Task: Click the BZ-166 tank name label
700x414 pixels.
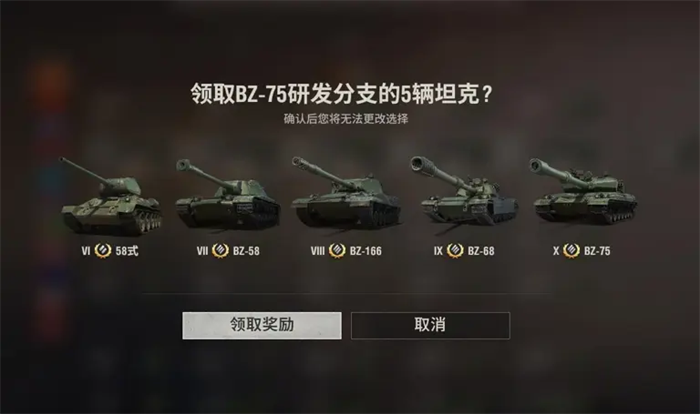Action: tap(366, 251)
